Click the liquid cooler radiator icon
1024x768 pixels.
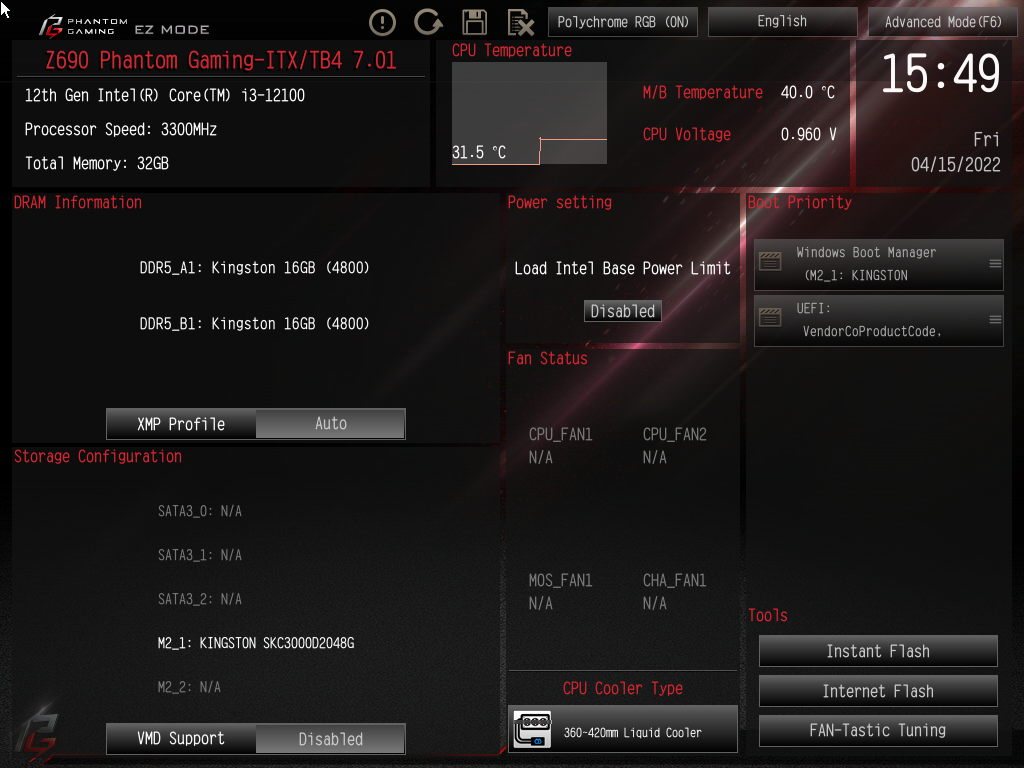(x=532, y=729)
